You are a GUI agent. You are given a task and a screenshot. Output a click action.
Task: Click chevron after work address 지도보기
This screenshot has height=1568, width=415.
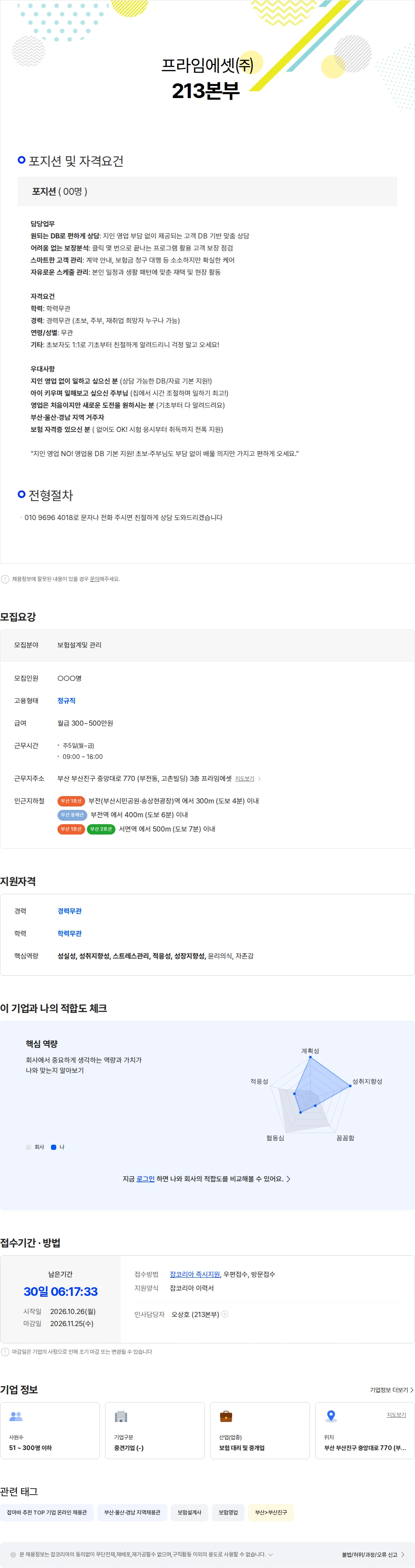259,778
